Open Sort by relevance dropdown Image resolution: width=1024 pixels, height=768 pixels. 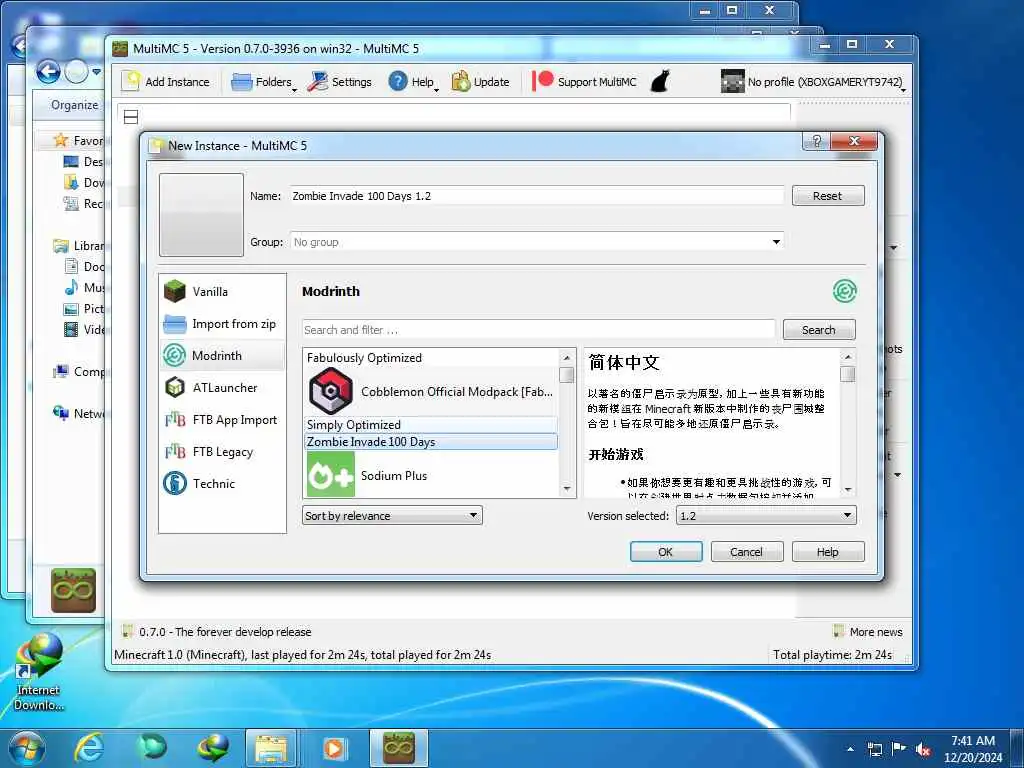point(392,515)
